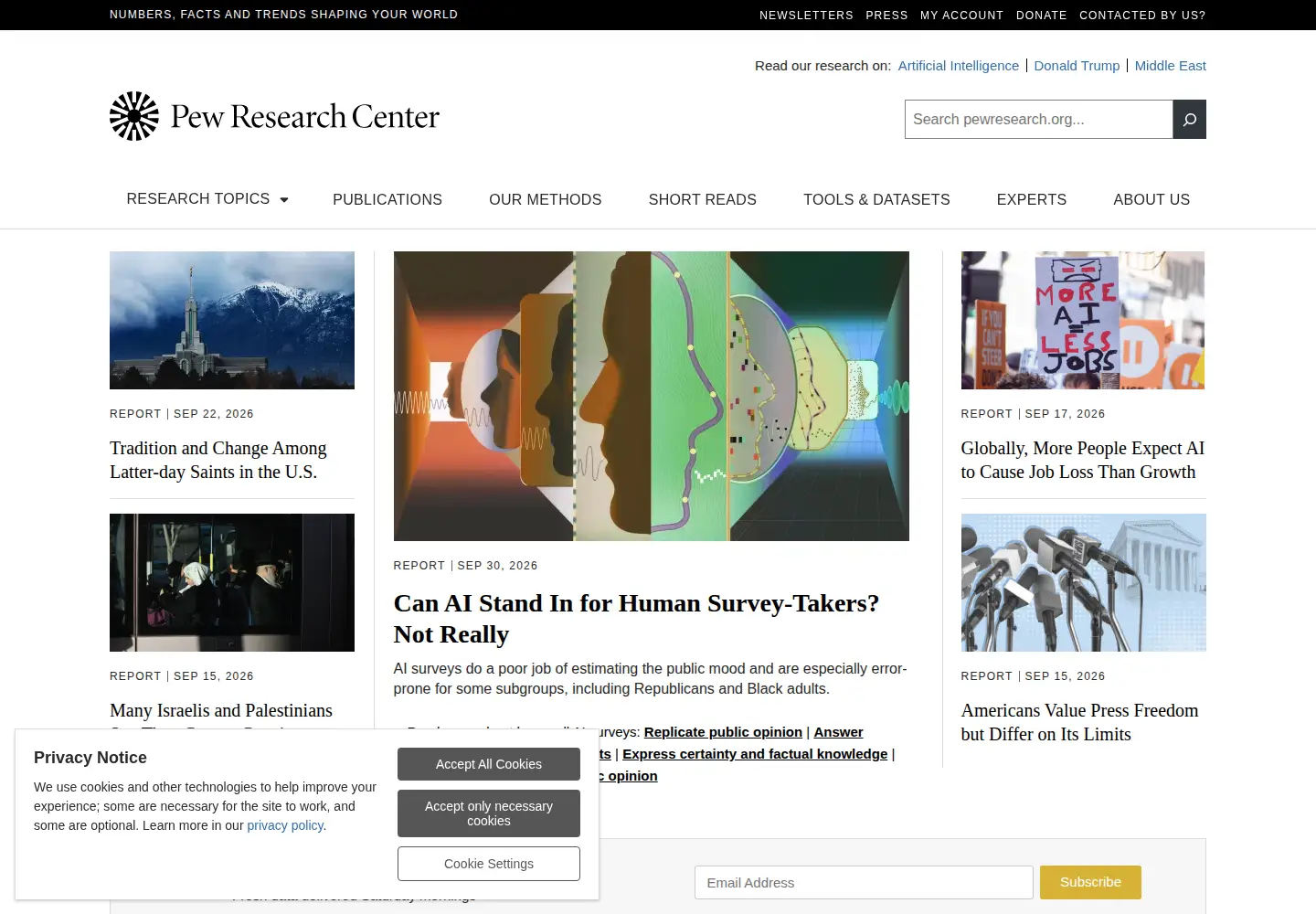Open 'Can AI Stand In for Human Survey-Takers?' headline
Viewport: 1316px width, 914px height.
(637, 619)
